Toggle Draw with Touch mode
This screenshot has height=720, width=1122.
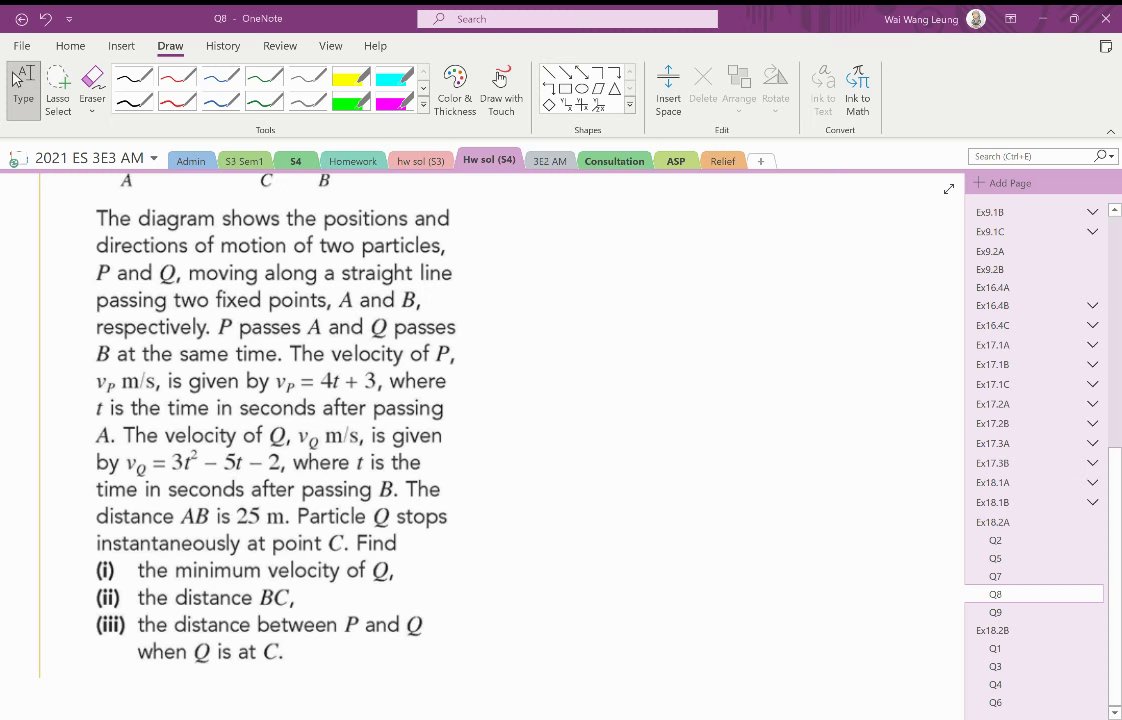click(501, 91)
